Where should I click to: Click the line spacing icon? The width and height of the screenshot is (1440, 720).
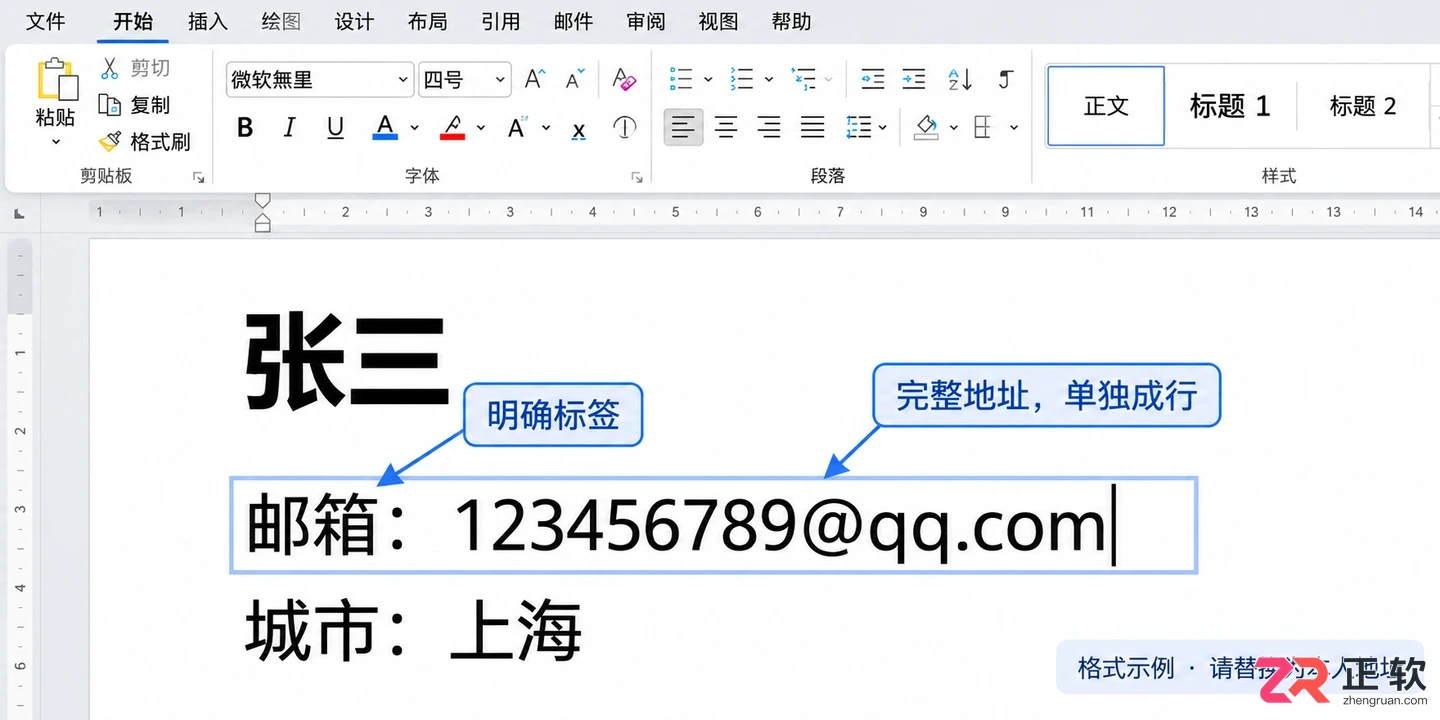click(858, 127)
